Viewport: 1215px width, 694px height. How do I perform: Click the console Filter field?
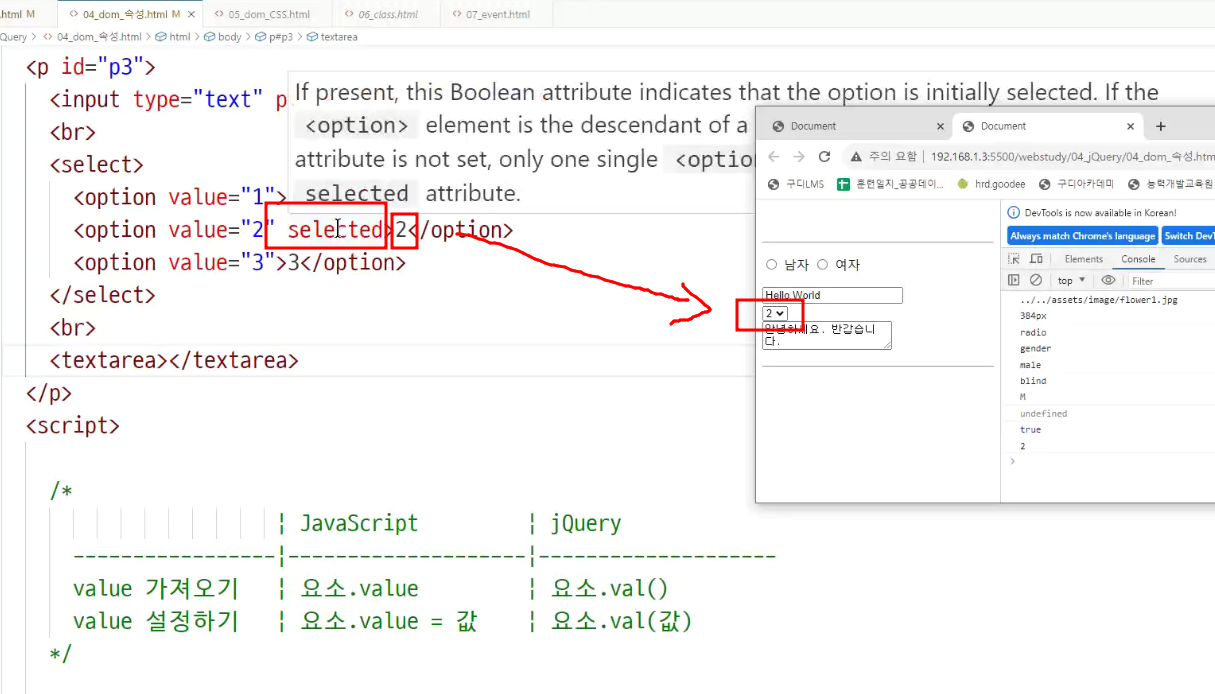[x=1170, y=281]
